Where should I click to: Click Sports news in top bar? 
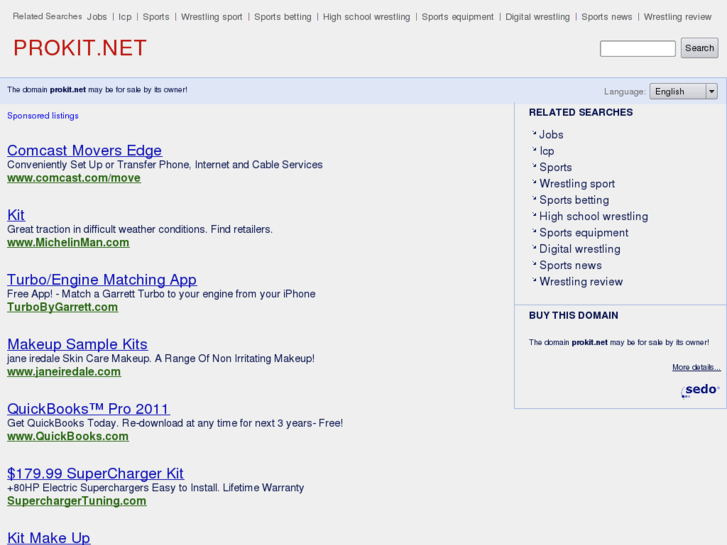[x=606, y=17]
